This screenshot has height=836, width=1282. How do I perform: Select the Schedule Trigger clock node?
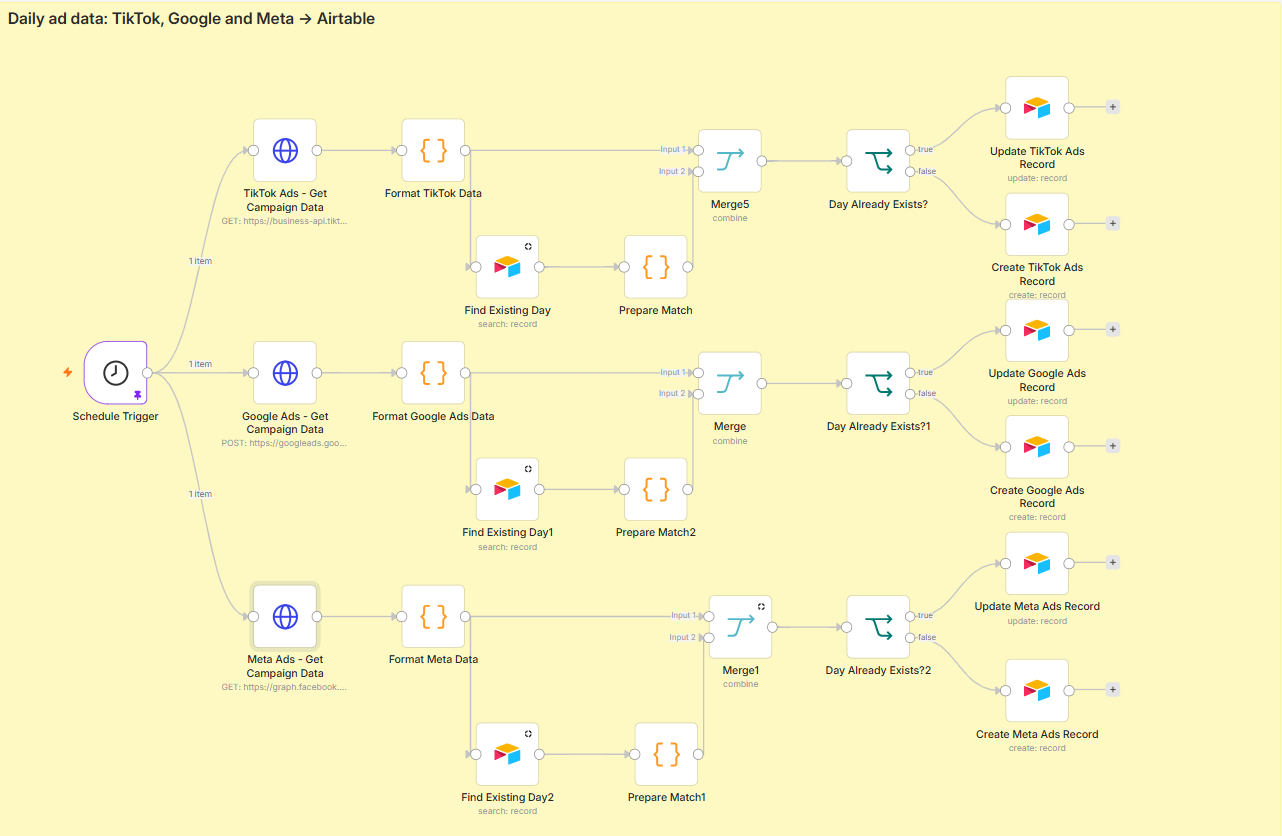tap(116, 373)
